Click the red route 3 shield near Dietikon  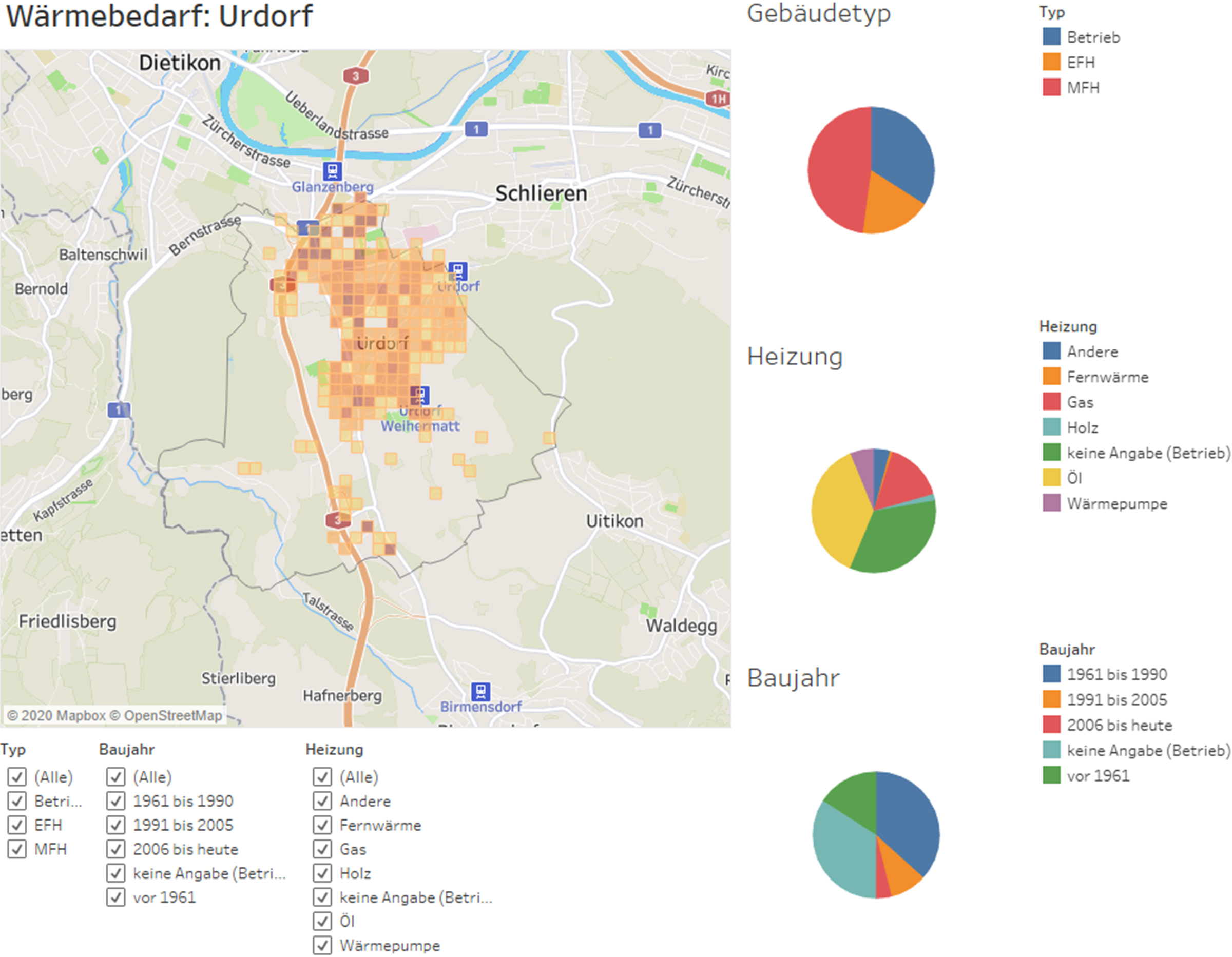355,75
